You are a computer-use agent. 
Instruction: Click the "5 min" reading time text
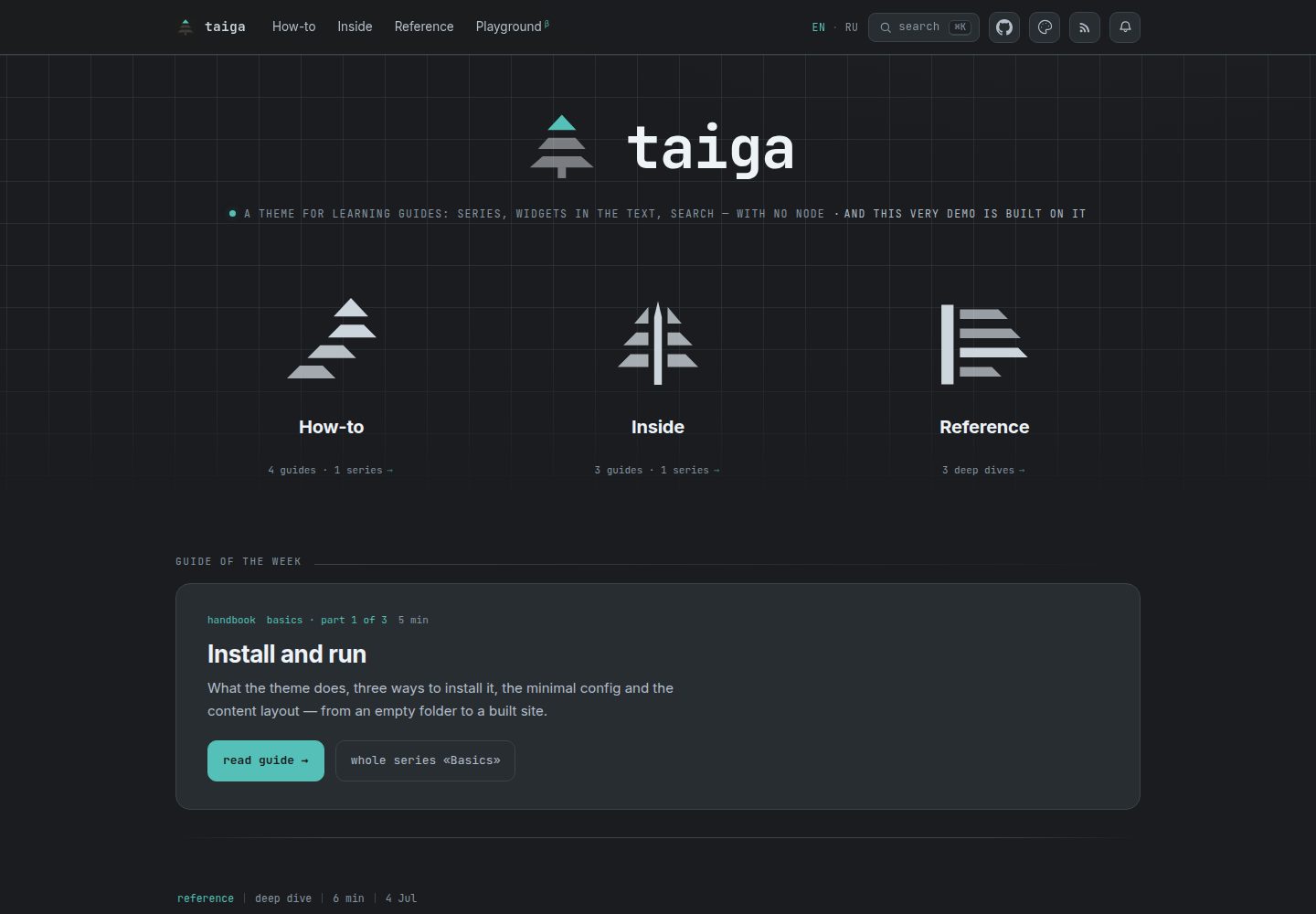(x=413, y=620)
